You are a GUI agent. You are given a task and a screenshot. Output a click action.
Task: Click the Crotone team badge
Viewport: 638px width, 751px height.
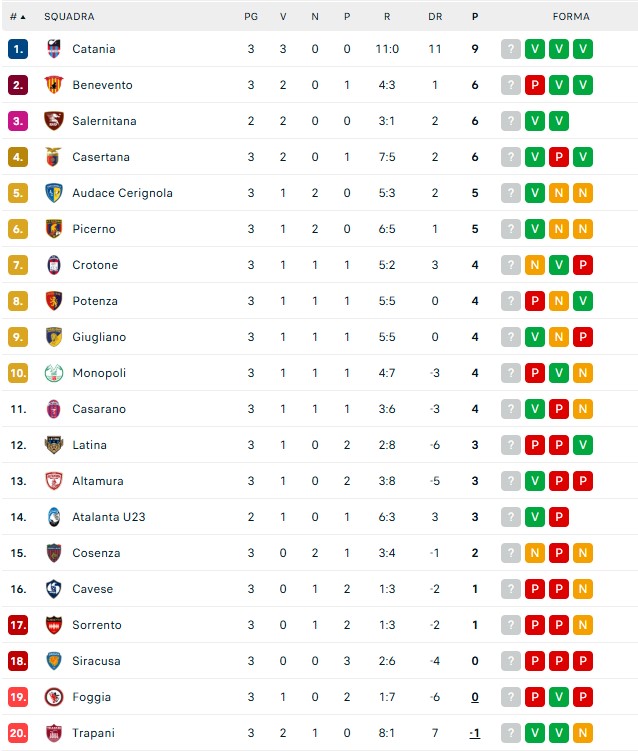(54, 265)
